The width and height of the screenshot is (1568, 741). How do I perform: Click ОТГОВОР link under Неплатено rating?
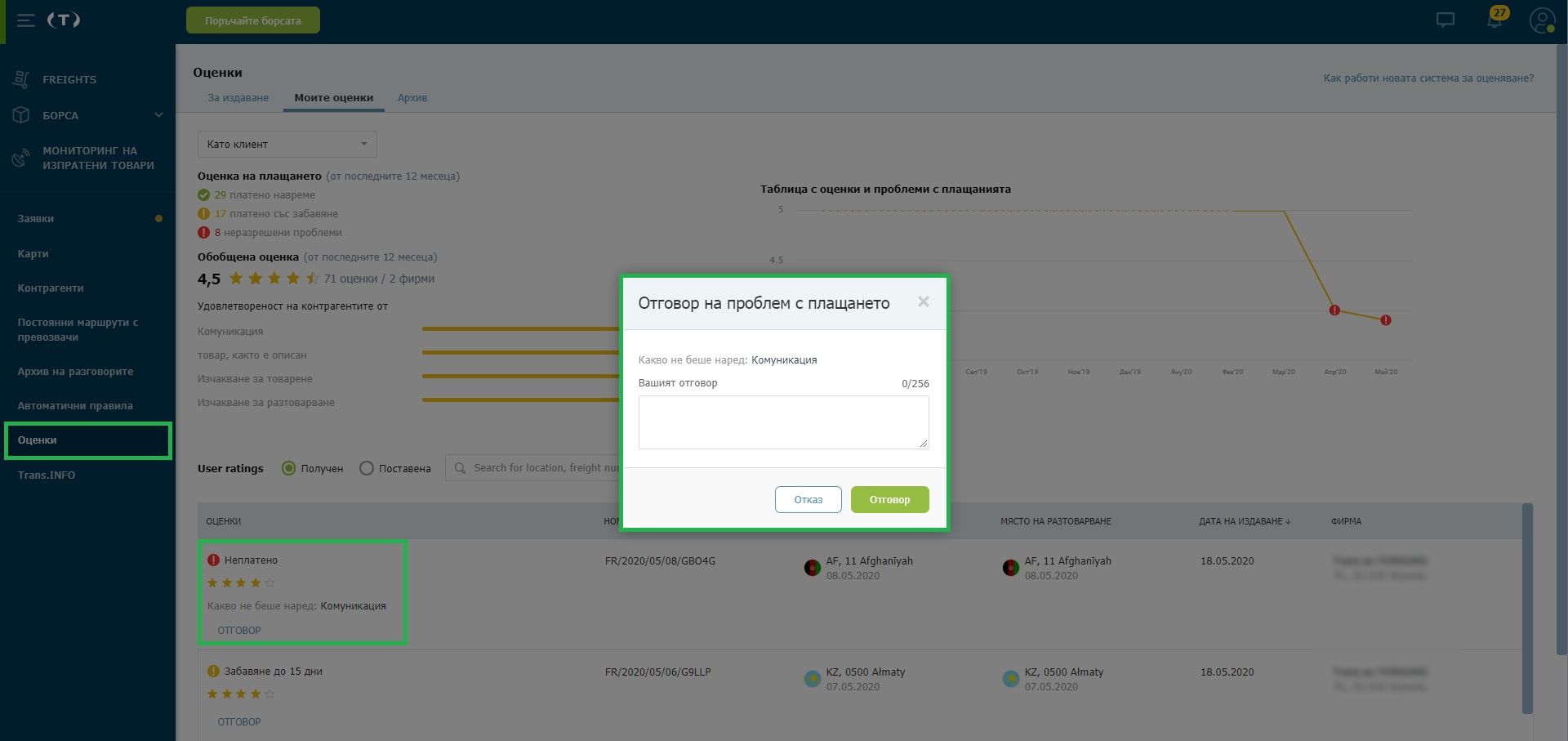pos(239,631)
